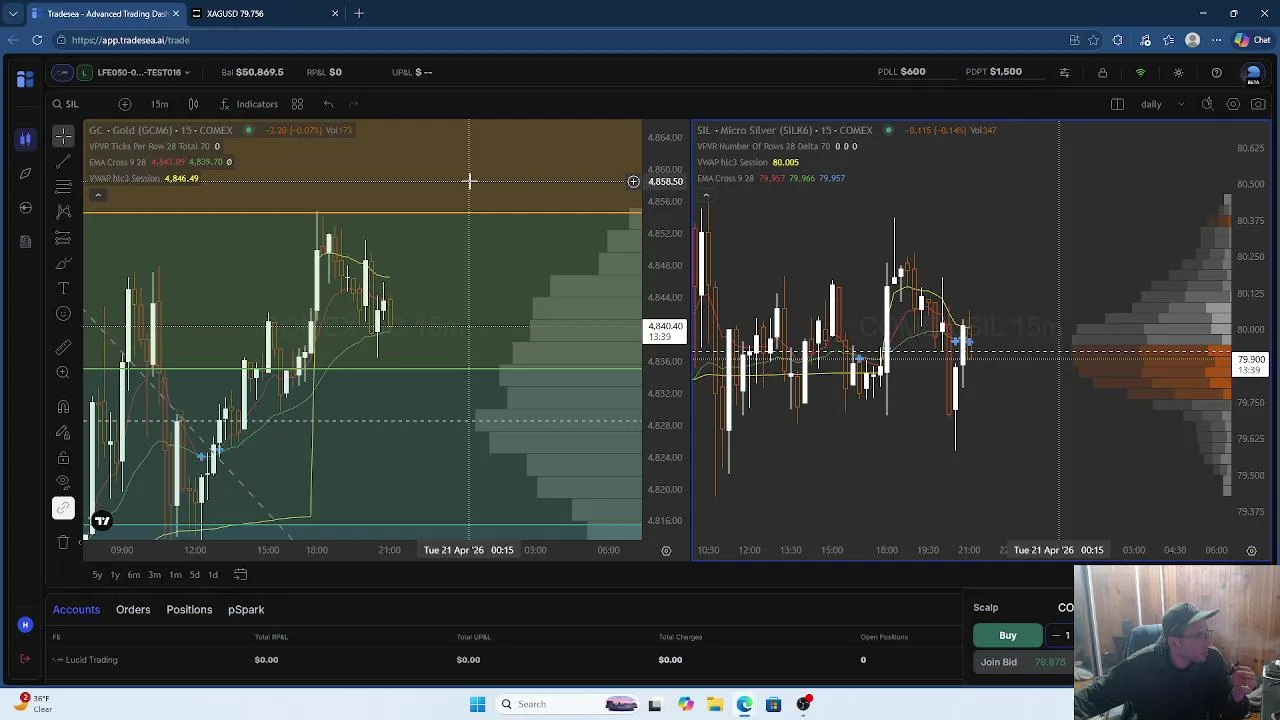Select the candlestick chart sidebar icon
This screenshot has height=720, width=1280.
pos(25,139)
